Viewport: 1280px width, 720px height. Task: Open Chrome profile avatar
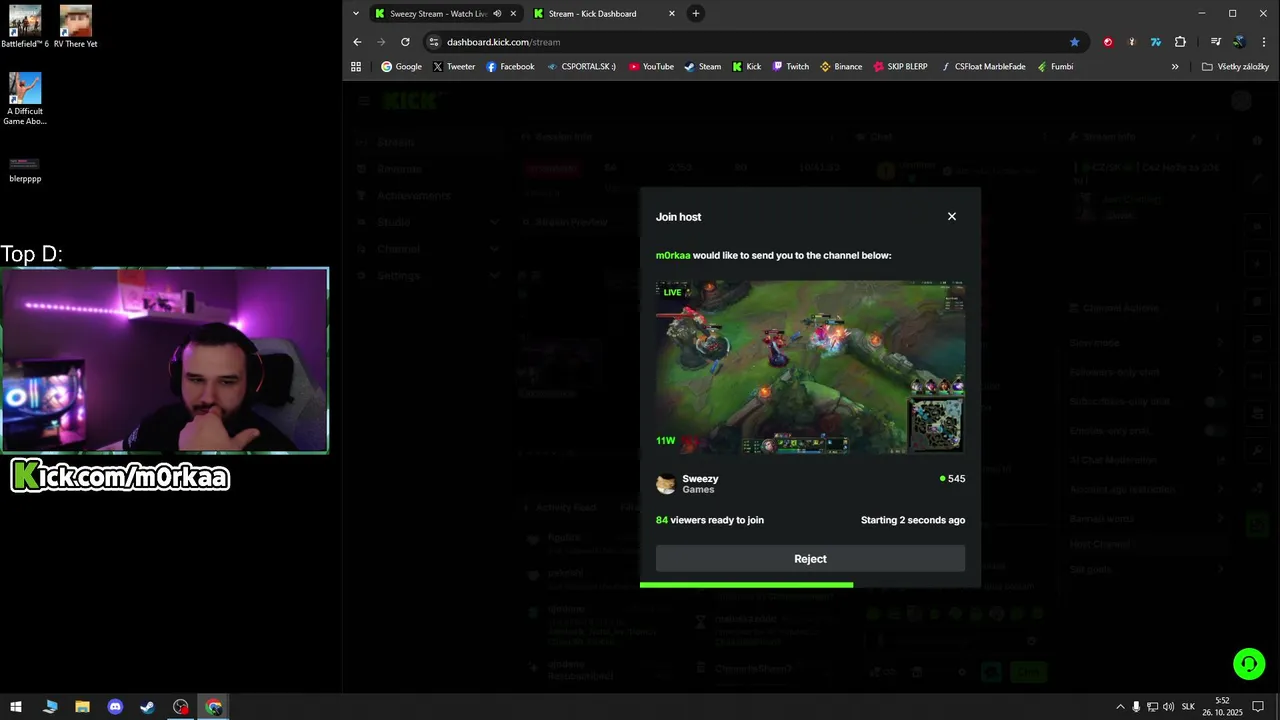click(x=1239, y=42)
